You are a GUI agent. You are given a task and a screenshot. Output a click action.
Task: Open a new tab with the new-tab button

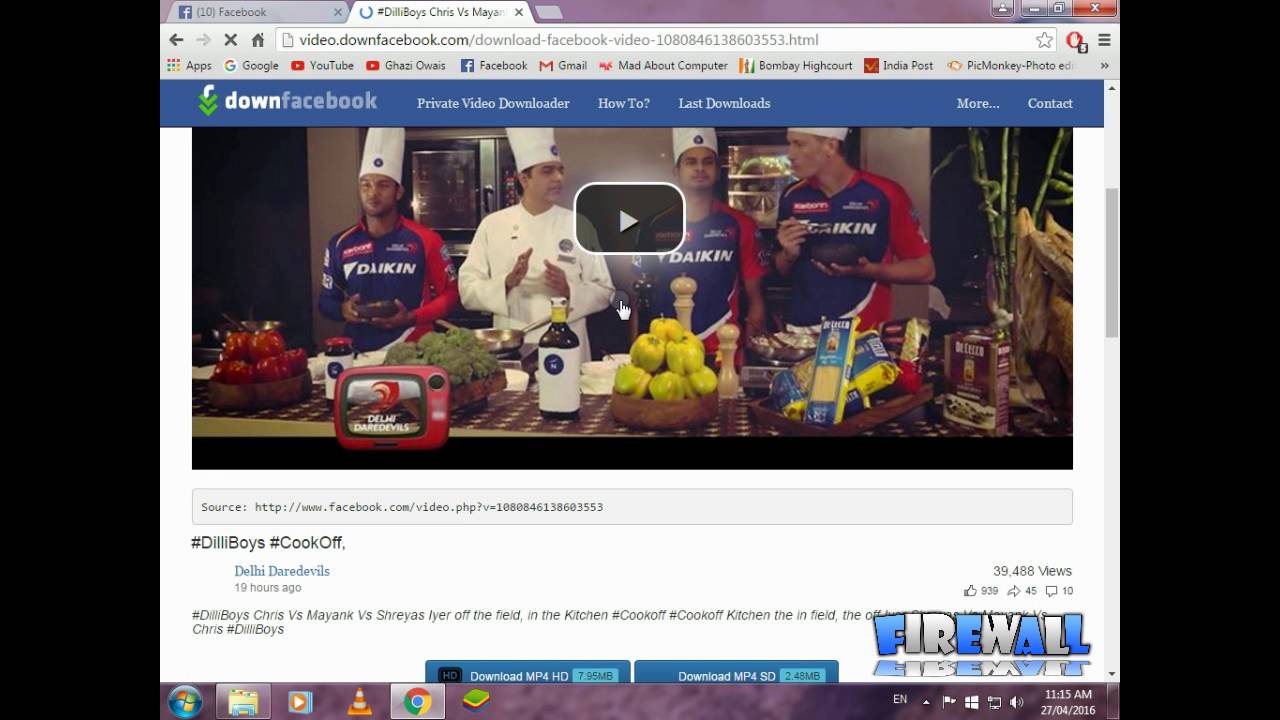(x=548, y=12)
